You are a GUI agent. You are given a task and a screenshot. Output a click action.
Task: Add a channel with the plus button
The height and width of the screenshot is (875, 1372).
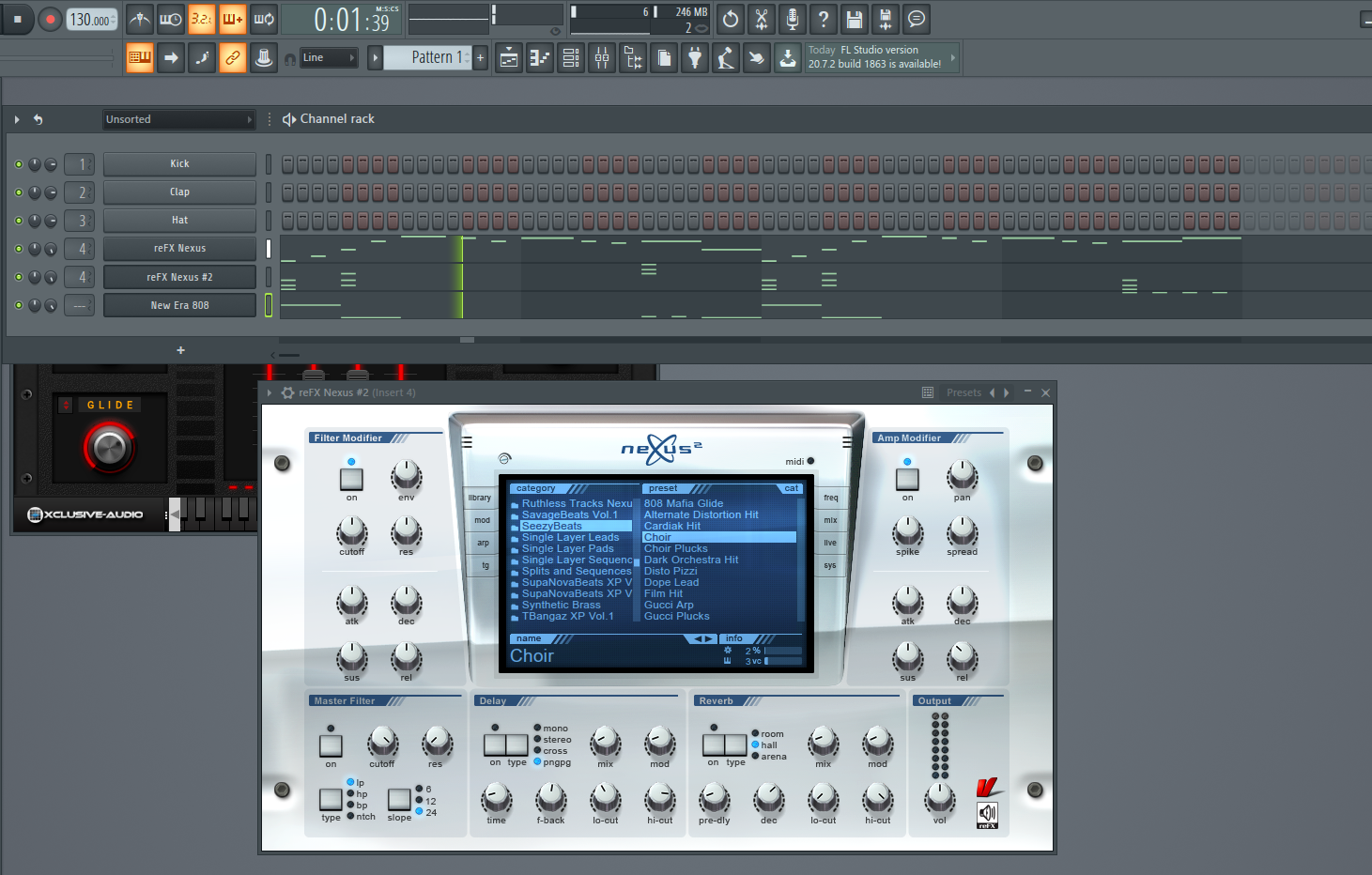pos(180,350)
